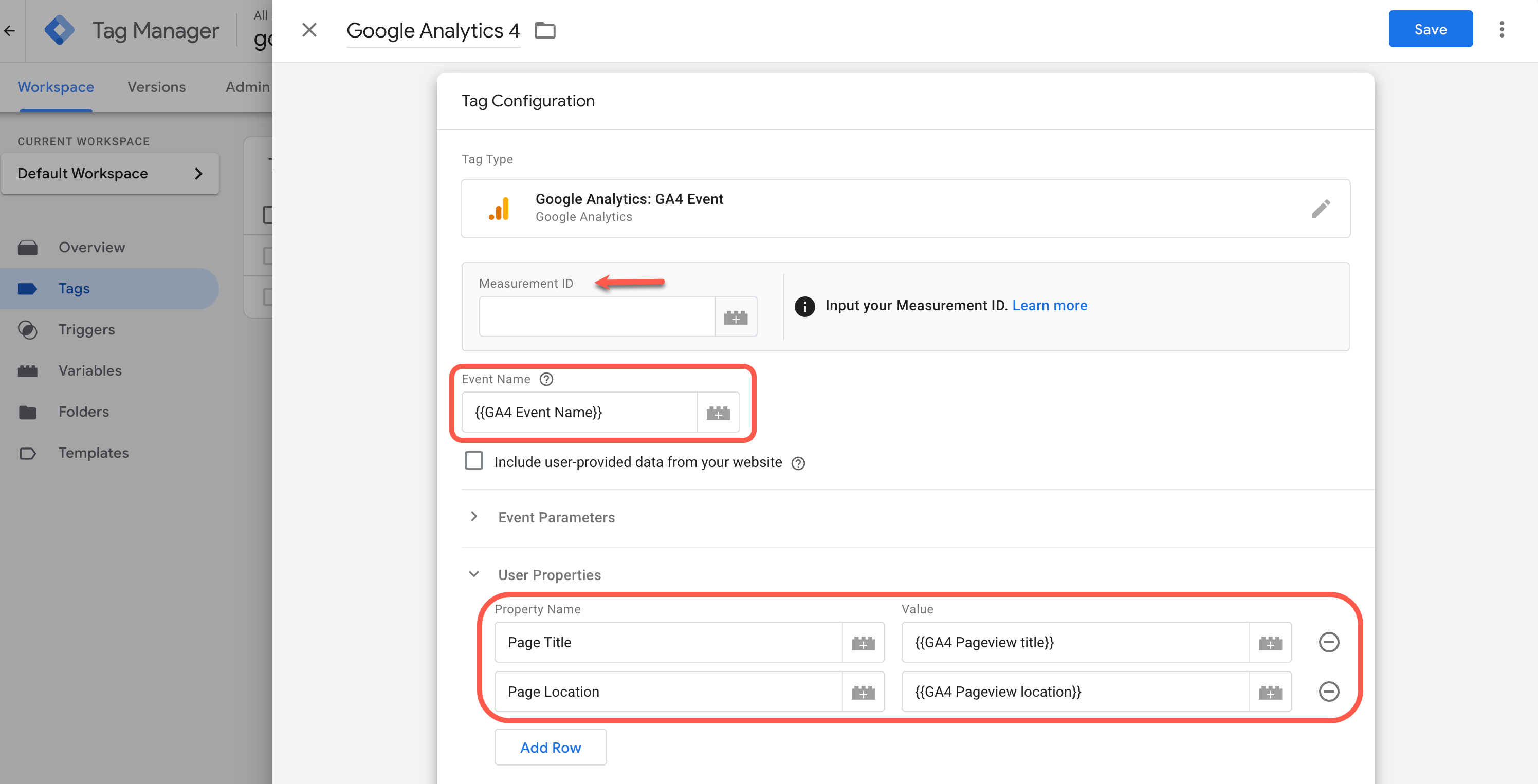Open variable picker for Page Title property
1538x784 pixels.
pyautogui.click(x=864, y=643)
